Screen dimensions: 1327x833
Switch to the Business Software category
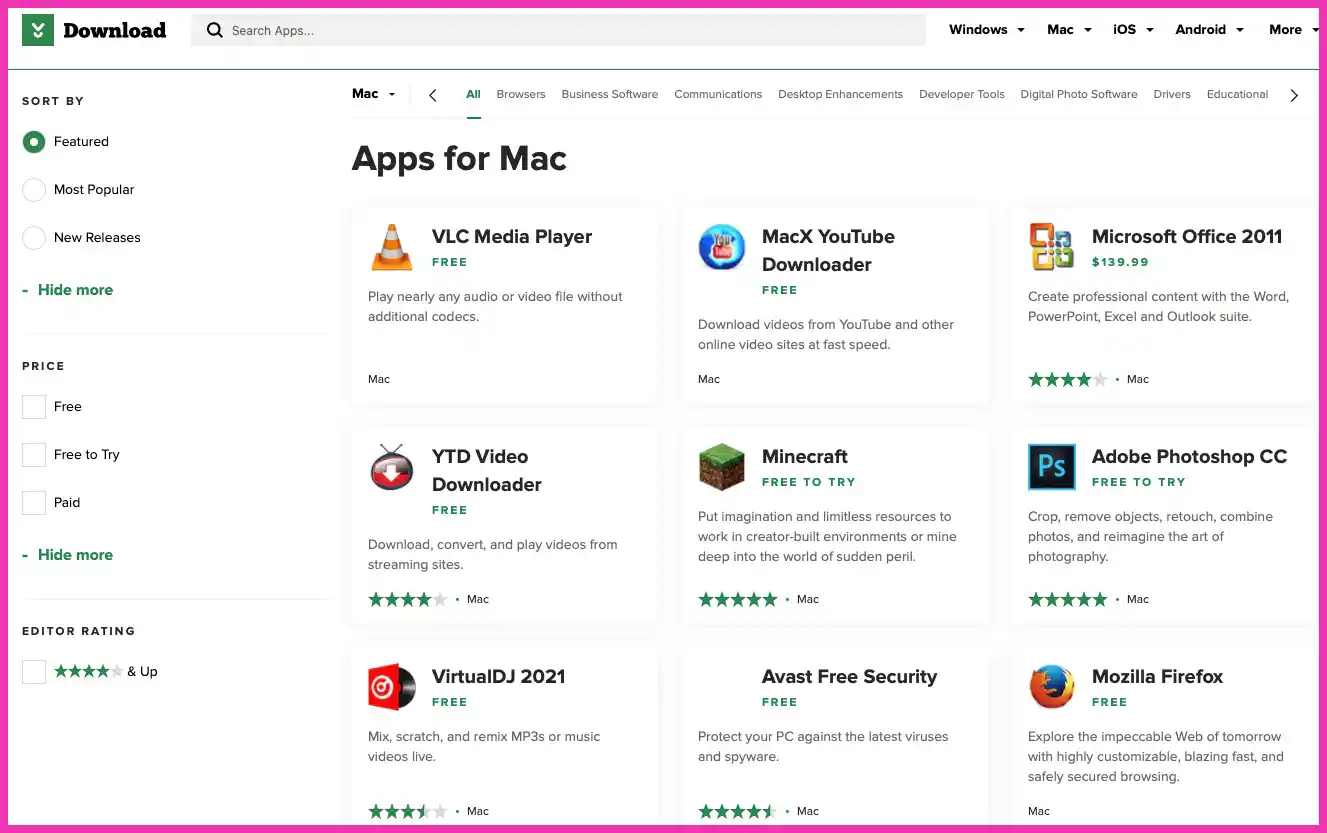[x=610, y=94]
